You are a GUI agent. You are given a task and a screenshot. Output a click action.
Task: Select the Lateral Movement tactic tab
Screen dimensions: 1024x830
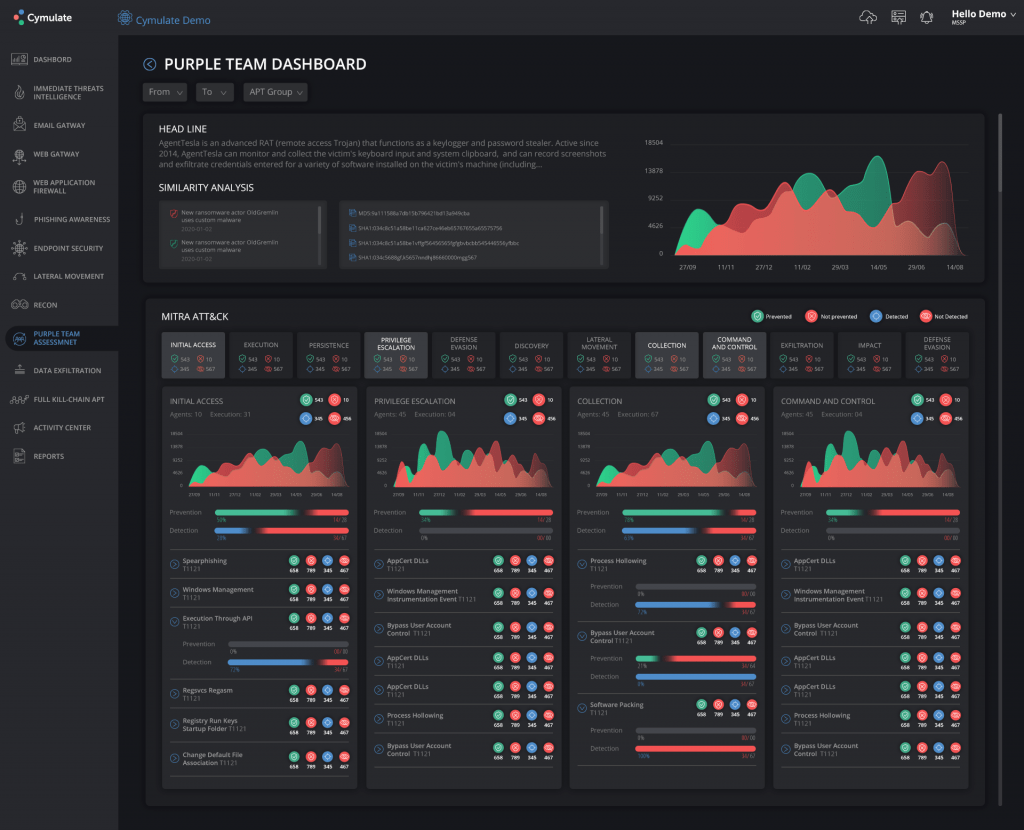(x=599, y=355)
